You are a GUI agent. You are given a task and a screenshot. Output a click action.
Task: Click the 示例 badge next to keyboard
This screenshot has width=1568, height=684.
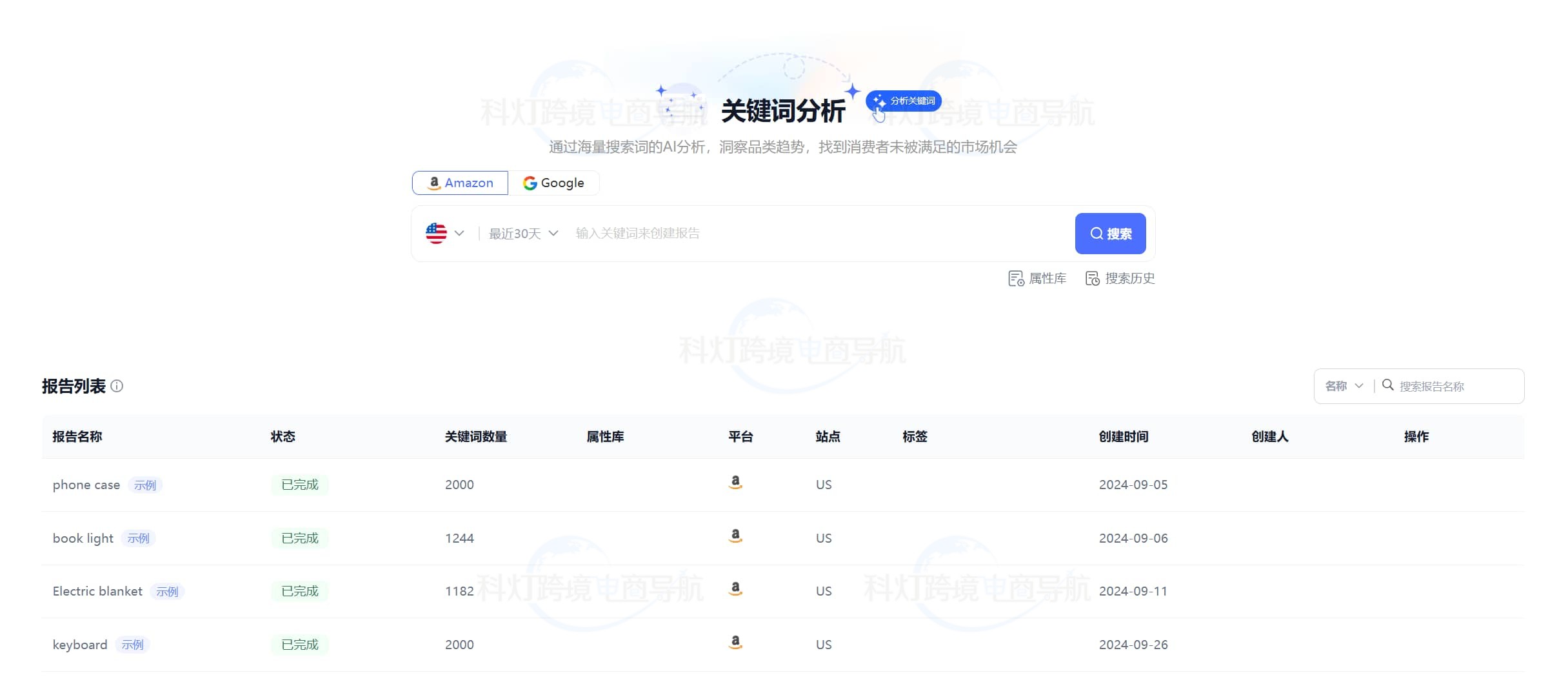pos(132,644)
